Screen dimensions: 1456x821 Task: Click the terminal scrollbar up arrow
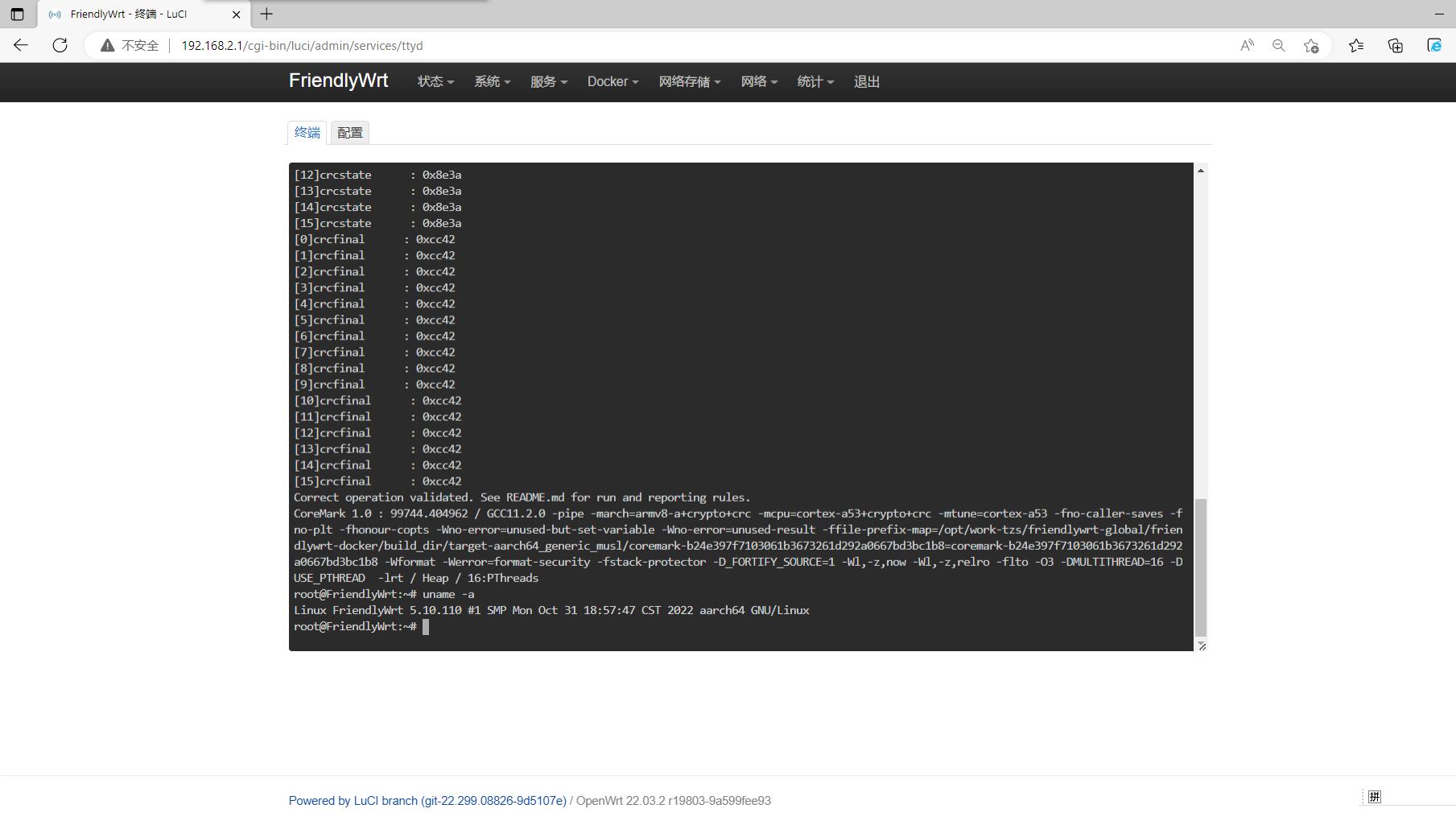coord(1201,171)
